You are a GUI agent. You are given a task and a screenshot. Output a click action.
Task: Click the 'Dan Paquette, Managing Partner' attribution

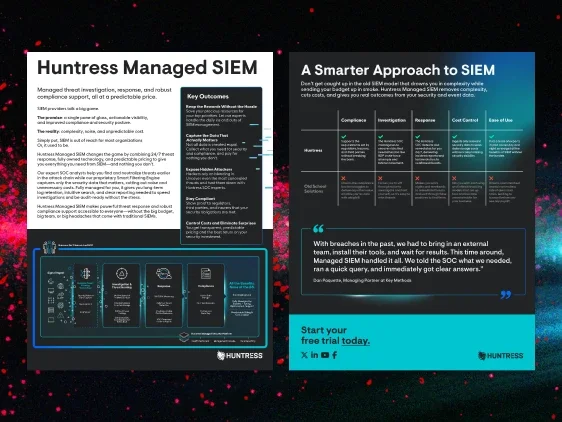coord(362,280)
